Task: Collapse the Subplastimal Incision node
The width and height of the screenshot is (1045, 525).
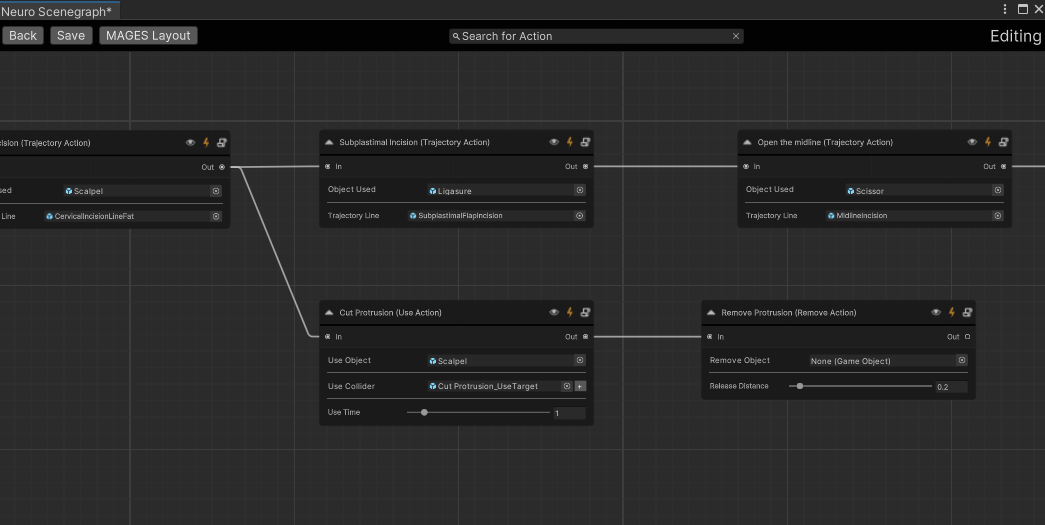Action: (x=329, y=142)
